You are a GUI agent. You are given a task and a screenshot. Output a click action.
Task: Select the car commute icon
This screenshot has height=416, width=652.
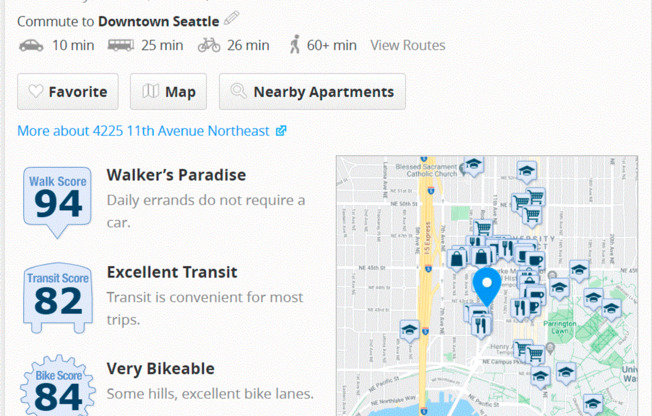point(31,45)
